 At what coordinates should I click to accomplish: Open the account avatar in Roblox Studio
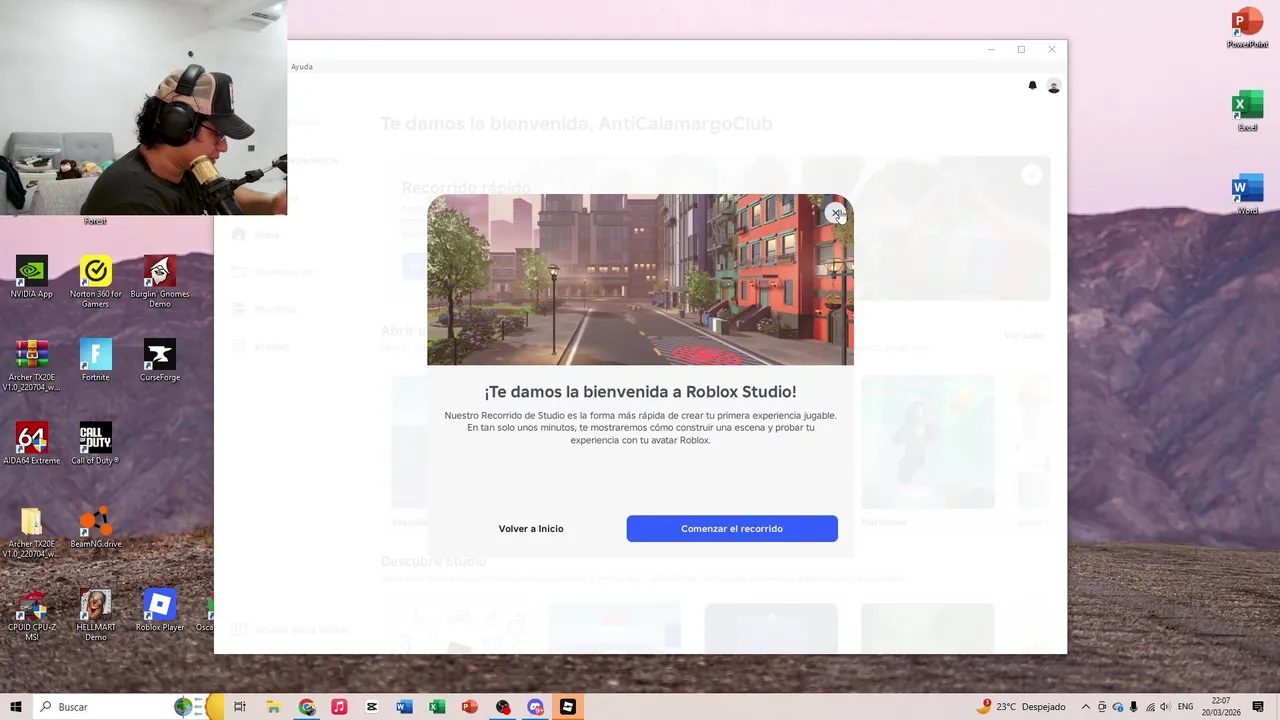click(x=1053, y=86)
